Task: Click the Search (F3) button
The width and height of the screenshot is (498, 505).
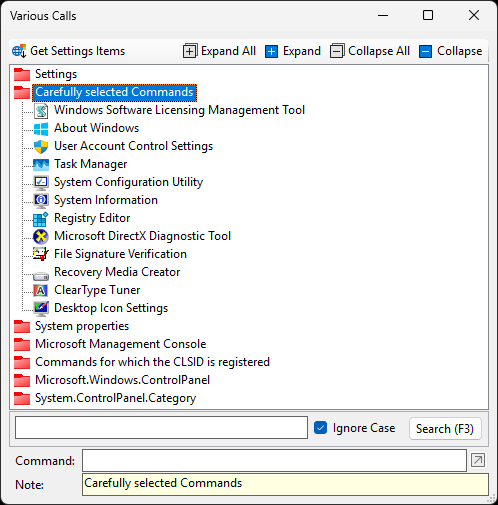Action: pos(445,429)
